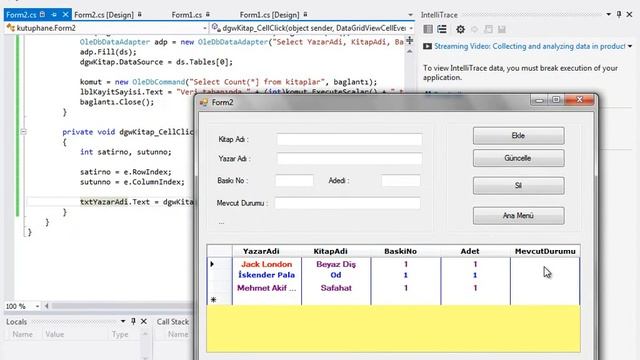Click the Güncelle button
640x360 pixels.
[x=518, y=158]
